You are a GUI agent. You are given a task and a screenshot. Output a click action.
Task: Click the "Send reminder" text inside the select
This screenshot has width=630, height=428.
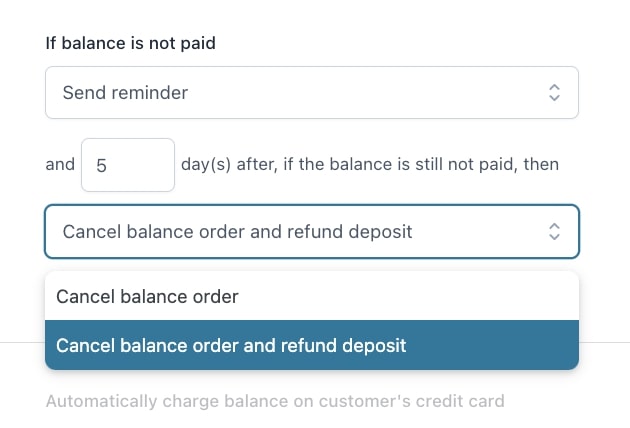125,93
